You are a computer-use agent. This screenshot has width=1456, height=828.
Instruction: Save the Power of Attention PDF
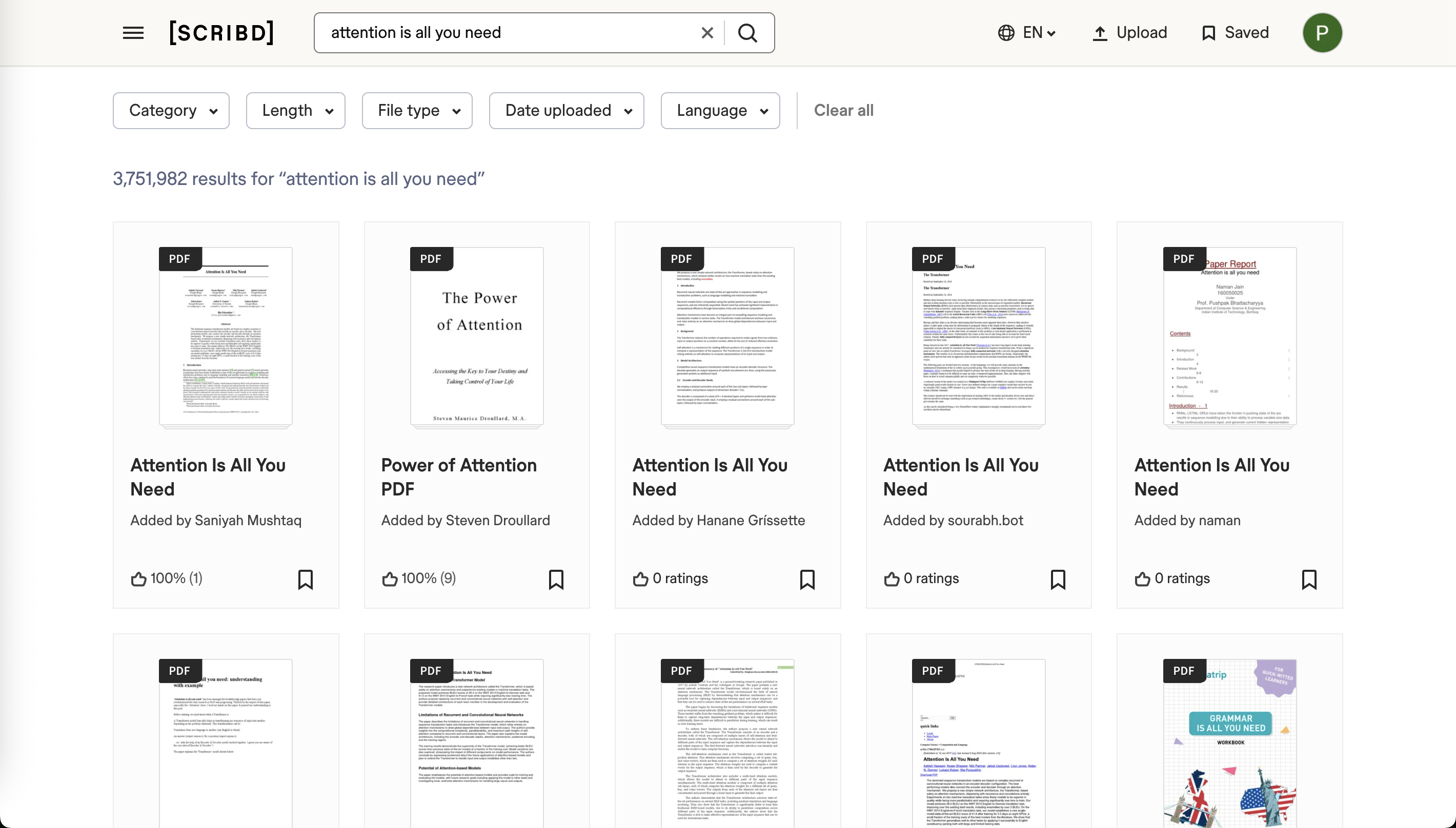pyautogui.click(x=556, y=579)
